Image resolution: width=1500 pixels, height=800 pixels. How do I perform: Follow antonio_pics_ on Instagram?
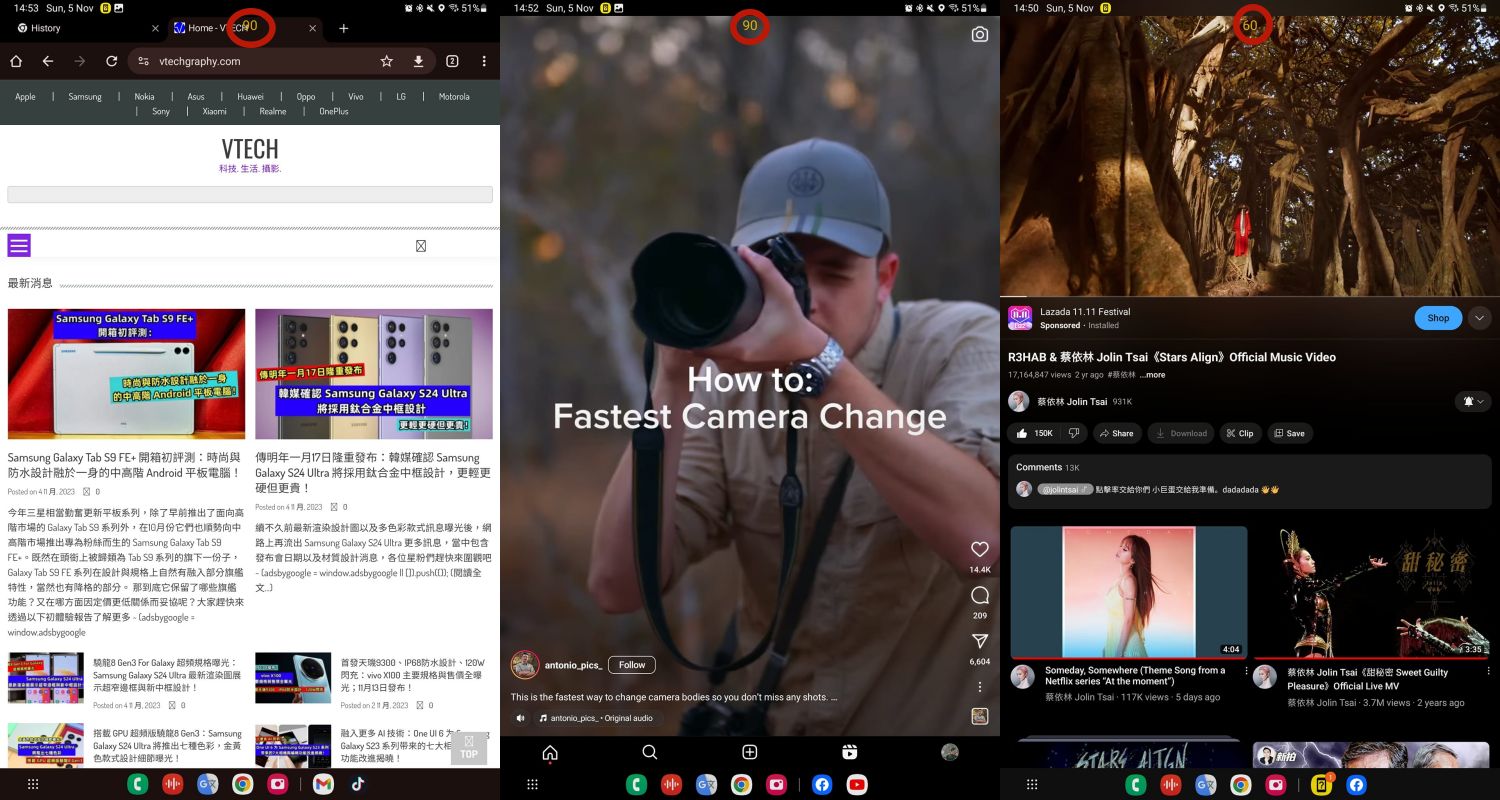(632, 664)
